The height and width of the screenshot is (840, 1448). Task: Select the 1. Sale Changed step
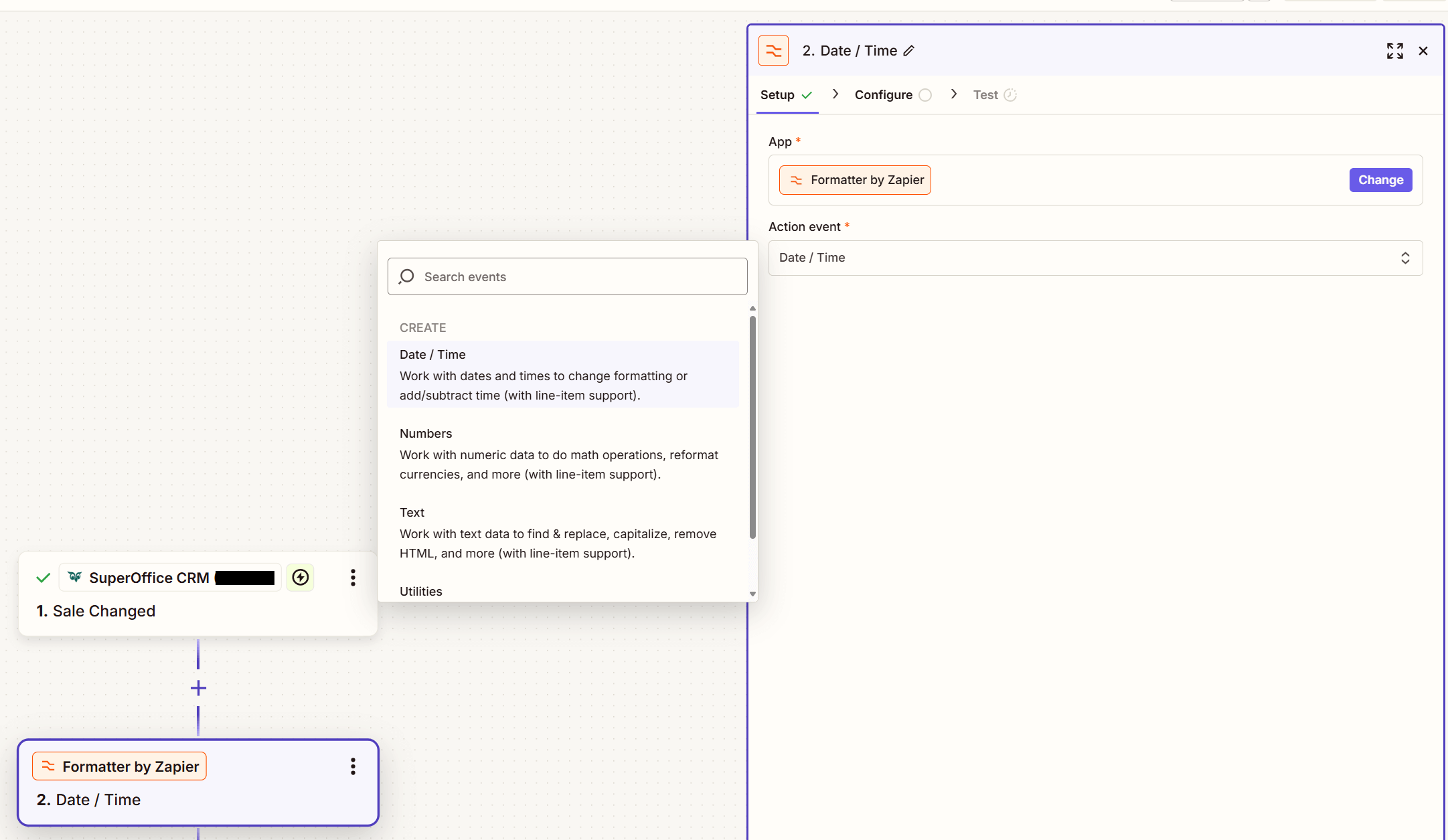point(198,594)
